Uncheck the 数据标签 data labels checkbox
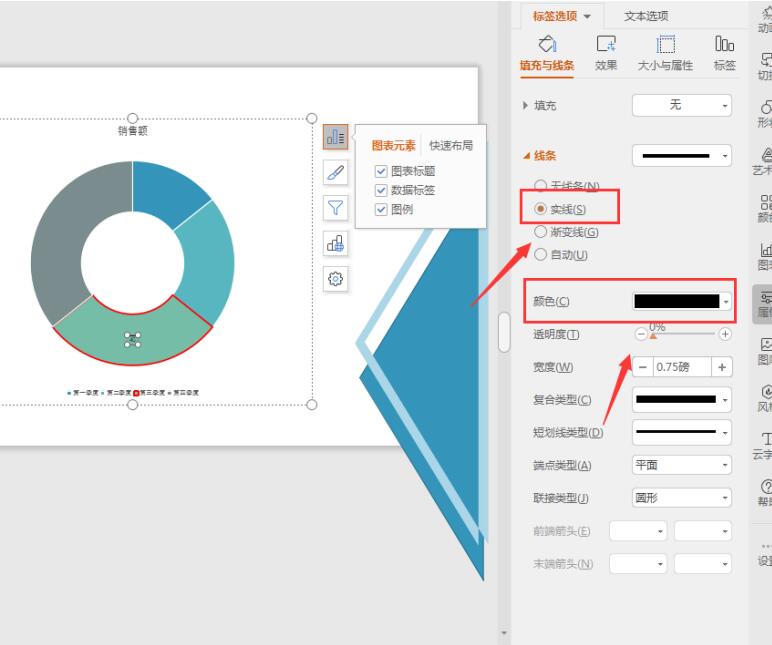Screen dimensions: 772x645 pos(381,190)
